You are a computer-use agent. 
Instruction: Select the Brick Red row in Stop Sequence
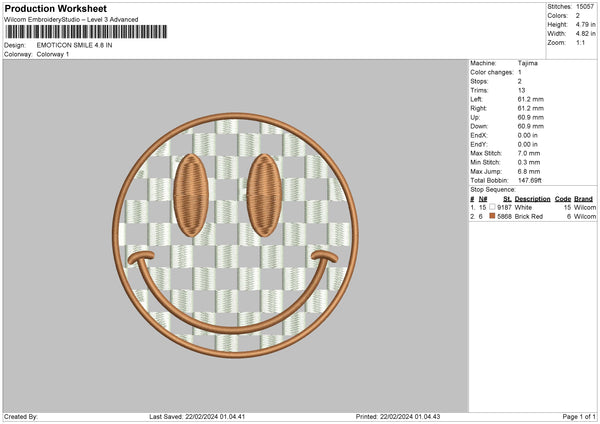531,216
